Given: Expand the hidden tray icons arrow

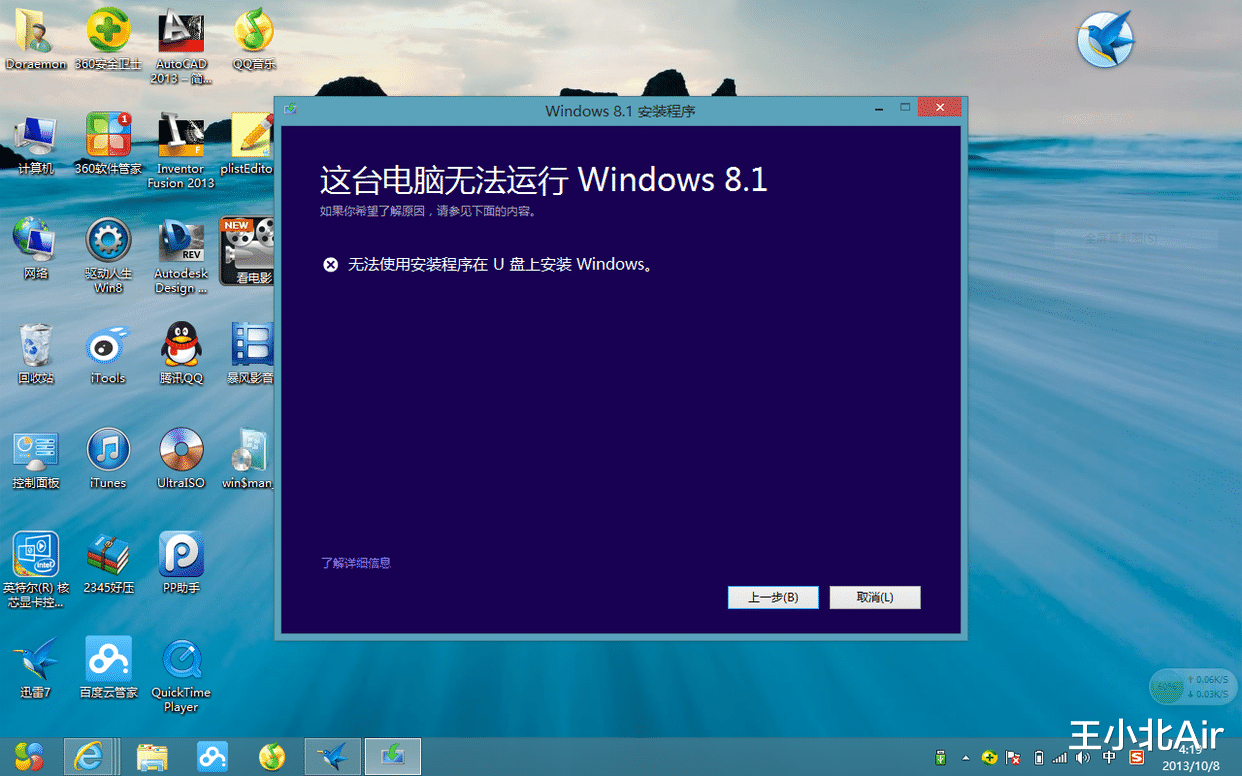Looking at the screenshot, I should pos(966,758).
